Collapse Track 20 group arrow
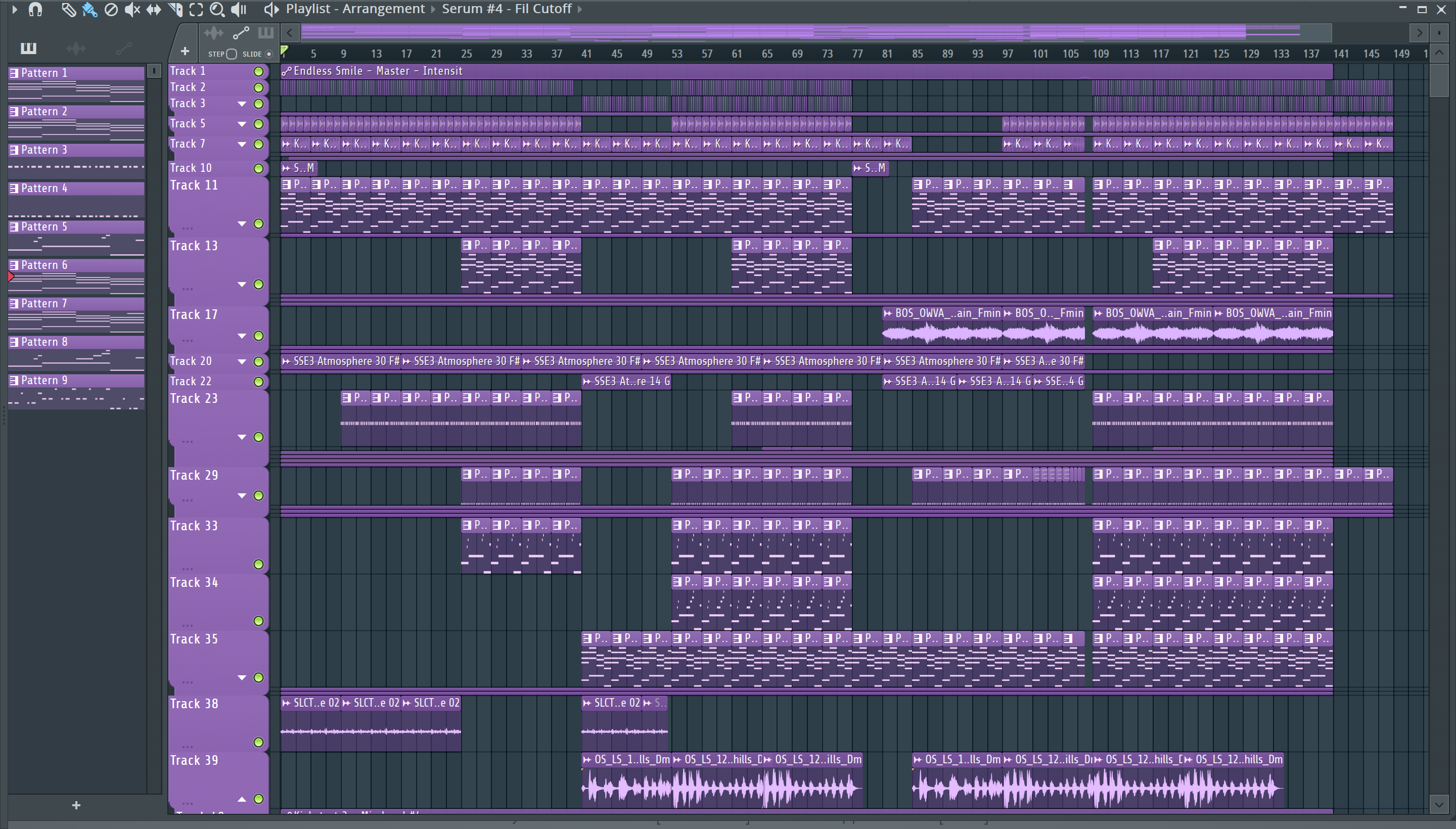 [242, 361]
